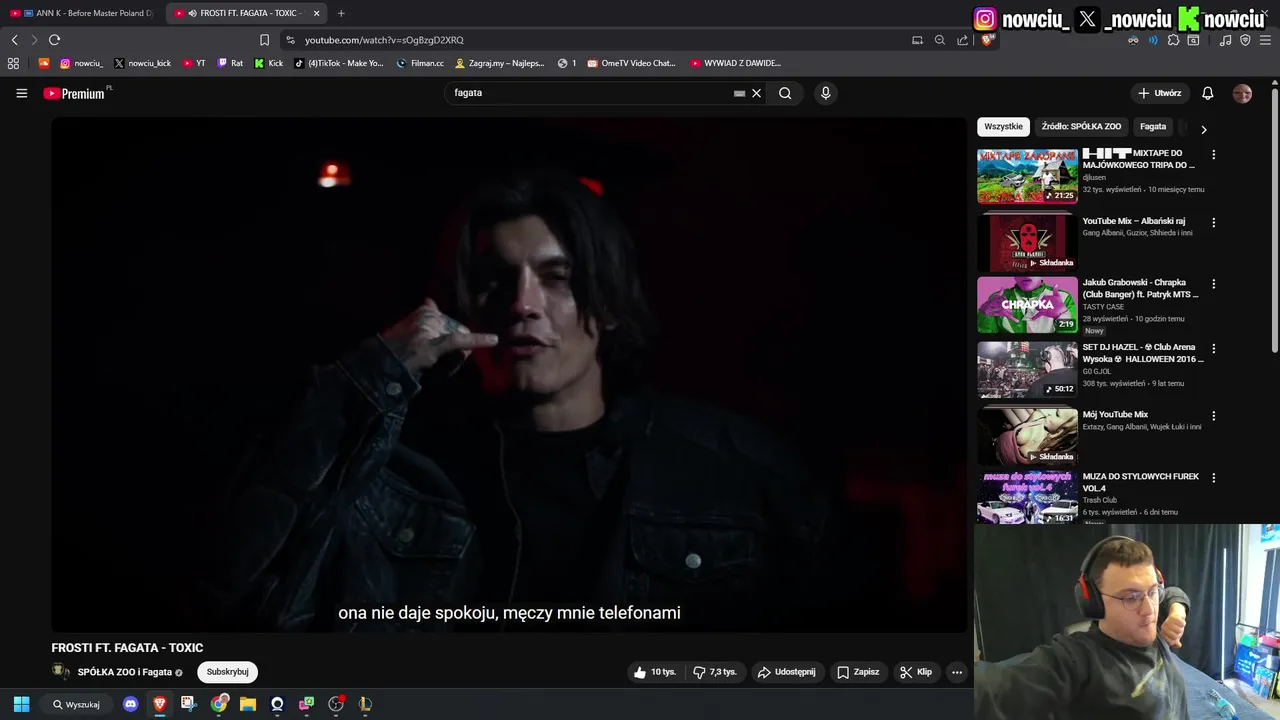This screenshot has height=720, width=1280.
Task: Open more actions ellipsis below video
Action: 957,672
